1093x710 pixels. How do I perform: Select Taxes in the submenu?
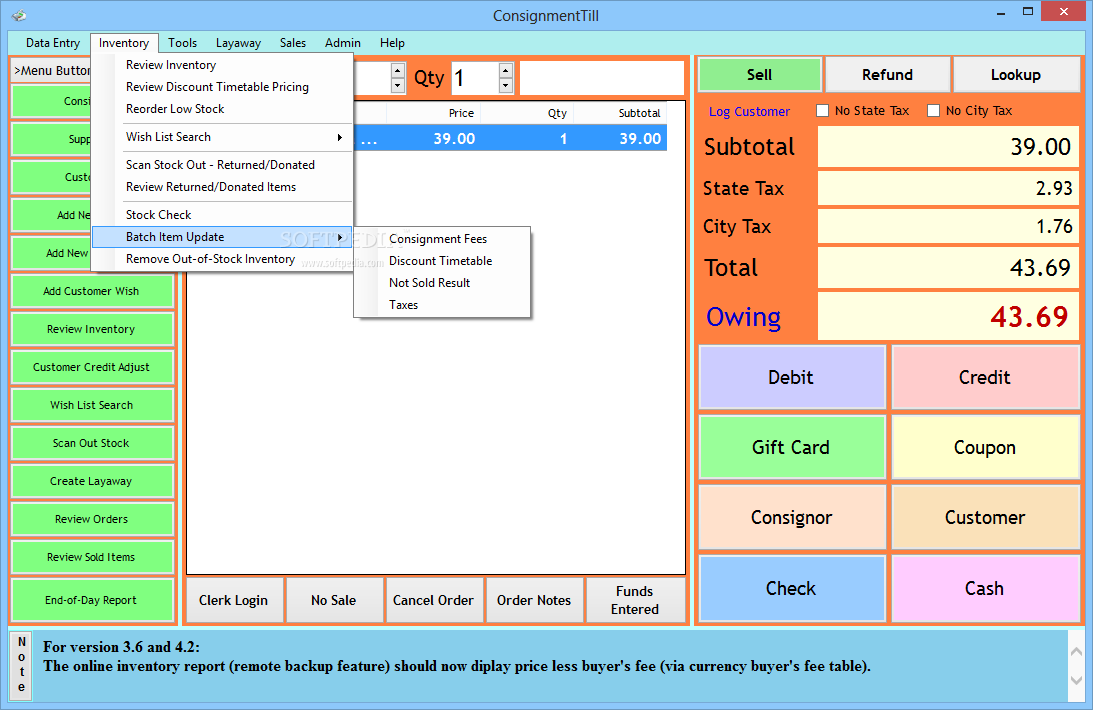442,305
